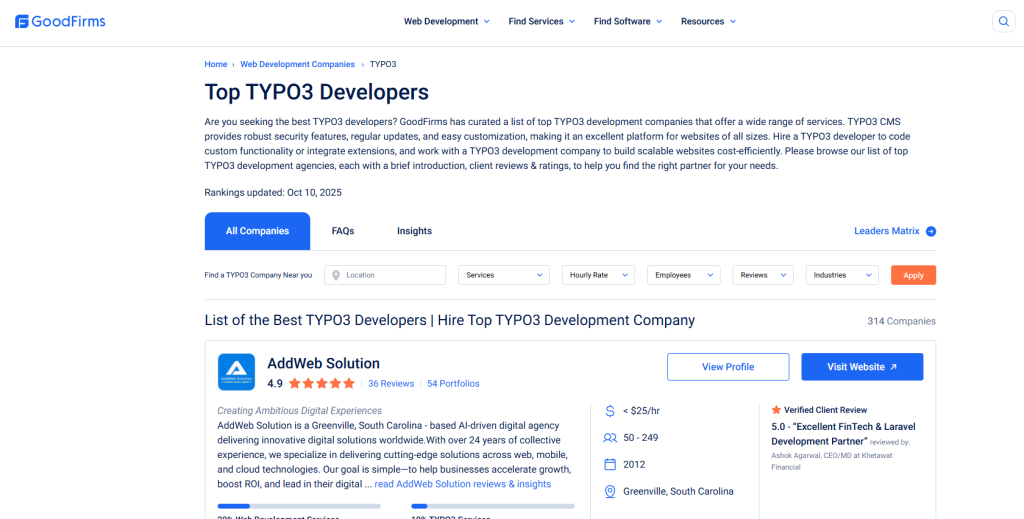Viewport: 1024px width, 519px height.
Task: Click the Leaders Matrix arrow icon
Action: [x=931, y=231]
